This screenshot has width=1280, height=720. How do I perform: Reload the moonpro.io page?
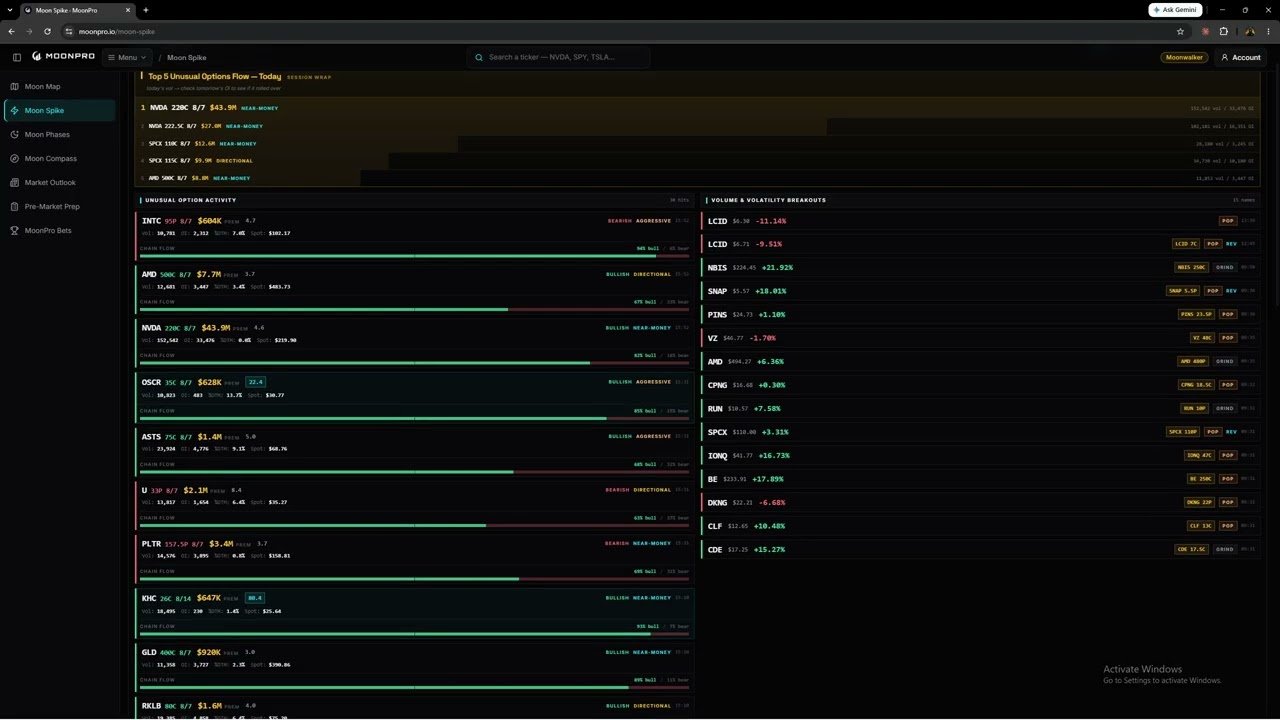pos(47,31)
